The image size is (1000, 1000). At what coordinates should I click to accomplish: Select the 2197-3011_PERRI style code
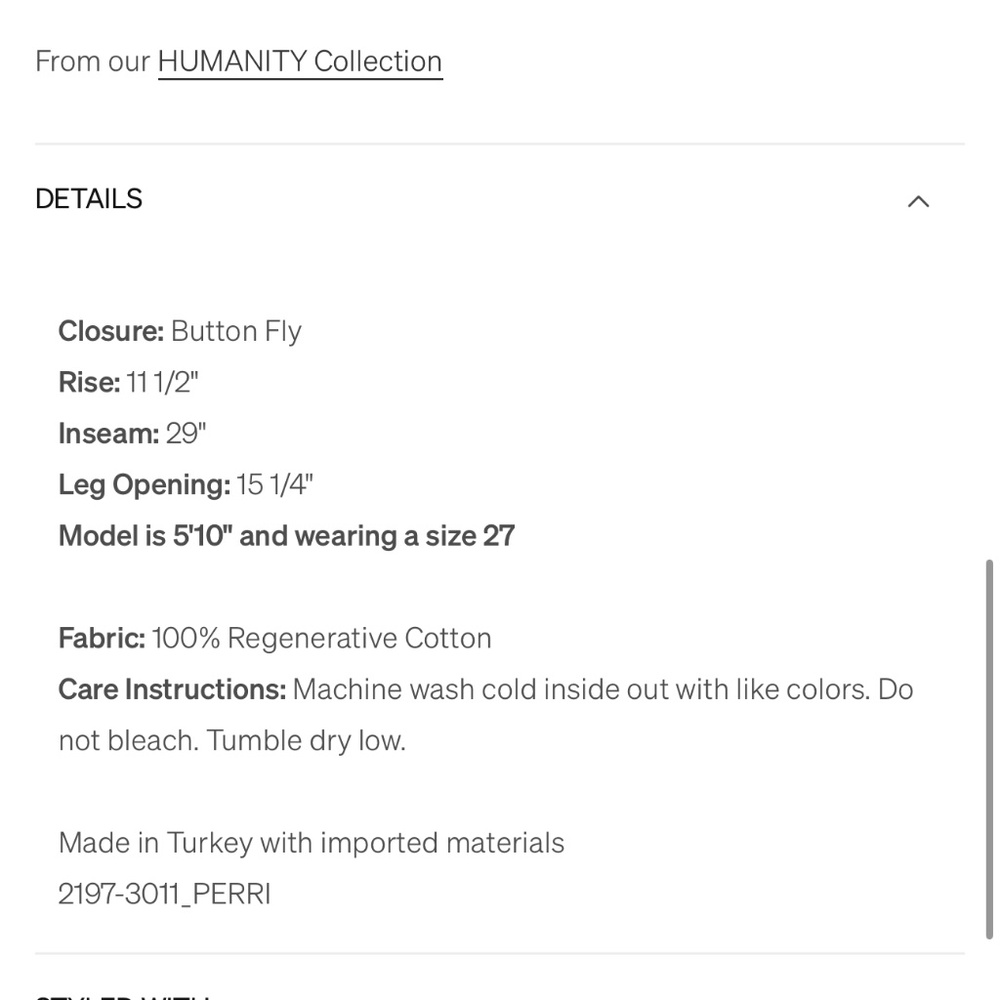tap(164, 893)
